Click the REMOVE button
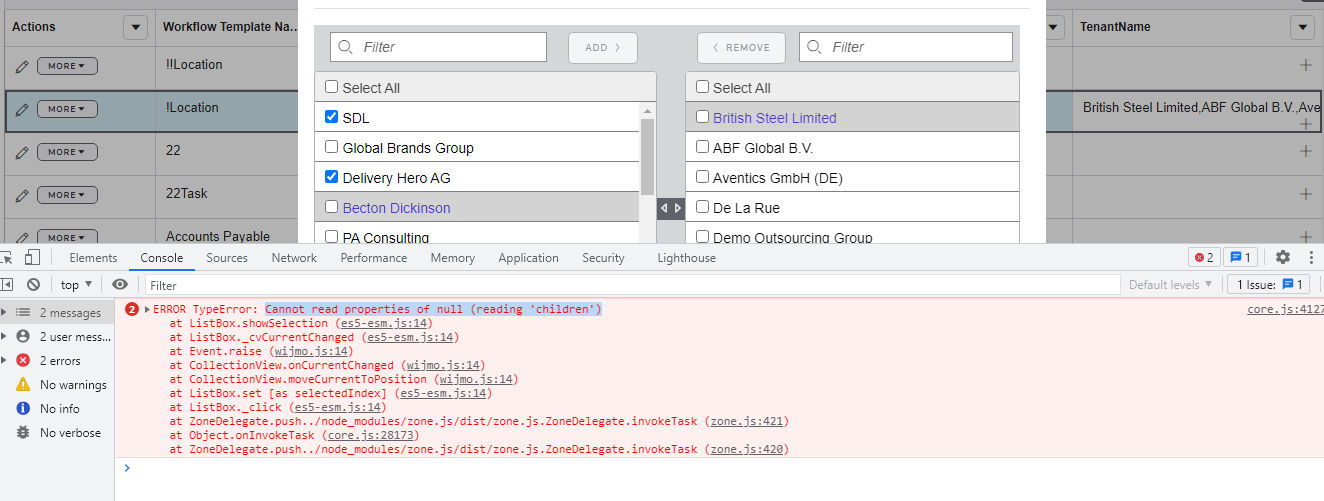Viewport: 1324px width, 501px height. [x=741, y=47]
